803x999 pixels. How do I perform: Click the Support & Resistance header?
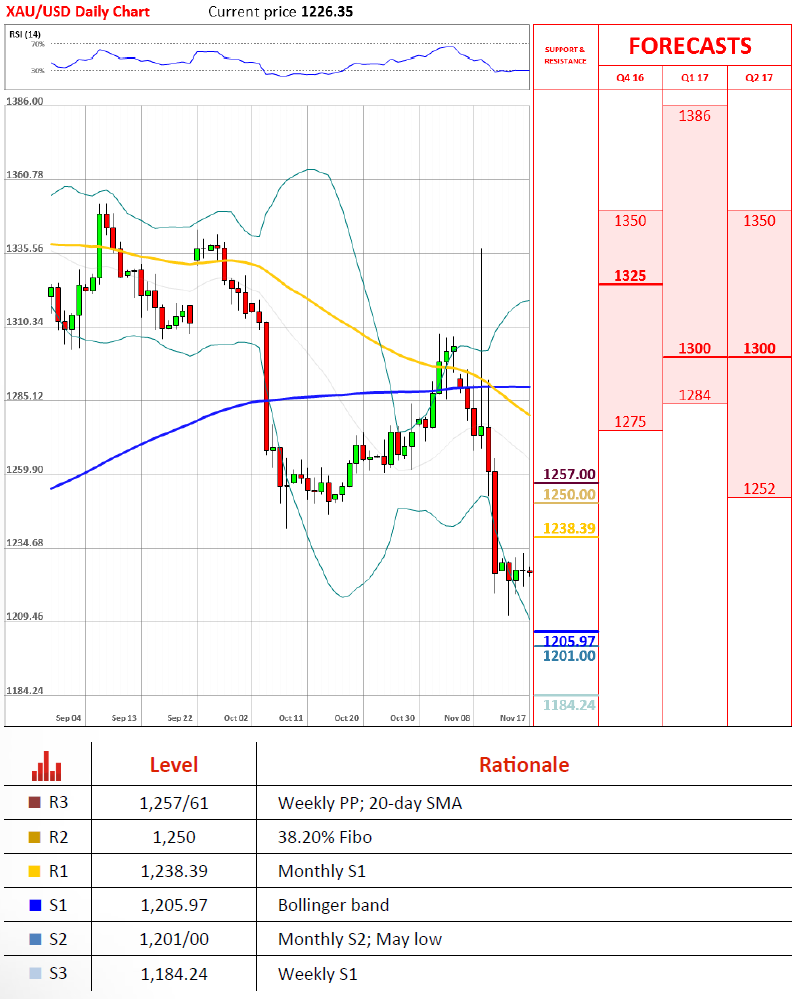click(565, 55)
